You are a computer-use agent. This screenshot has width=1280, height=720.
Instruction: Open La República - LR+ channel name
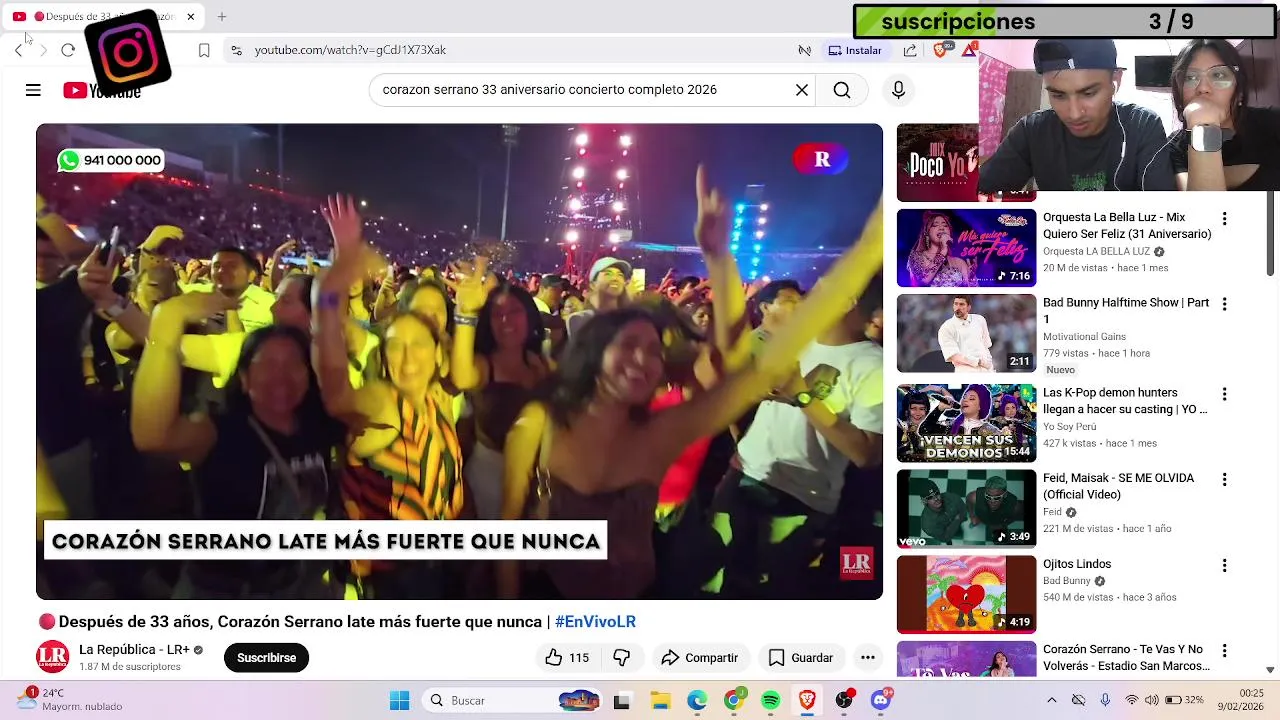tap(134, 649)
